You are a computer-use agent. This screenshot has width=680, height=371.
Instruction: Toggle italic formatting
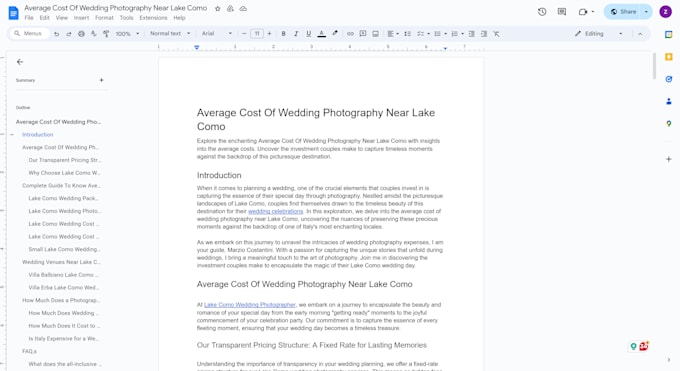(296, 33)
